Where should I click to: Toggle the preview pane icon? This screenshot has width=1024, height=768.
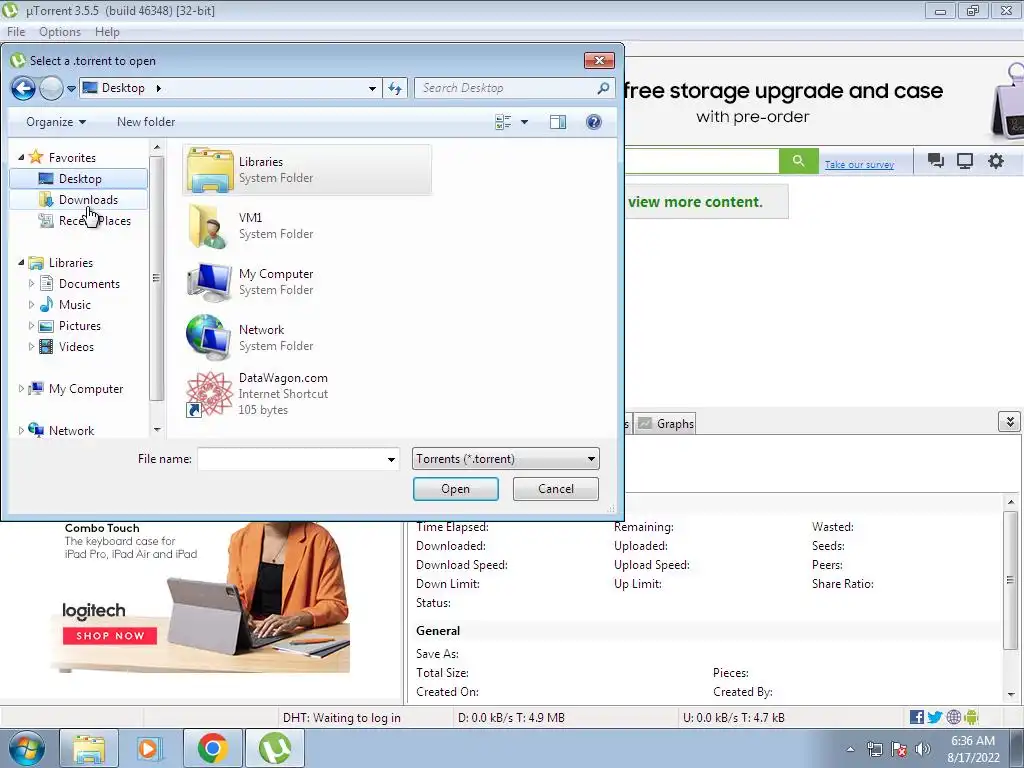pos(558,122)
